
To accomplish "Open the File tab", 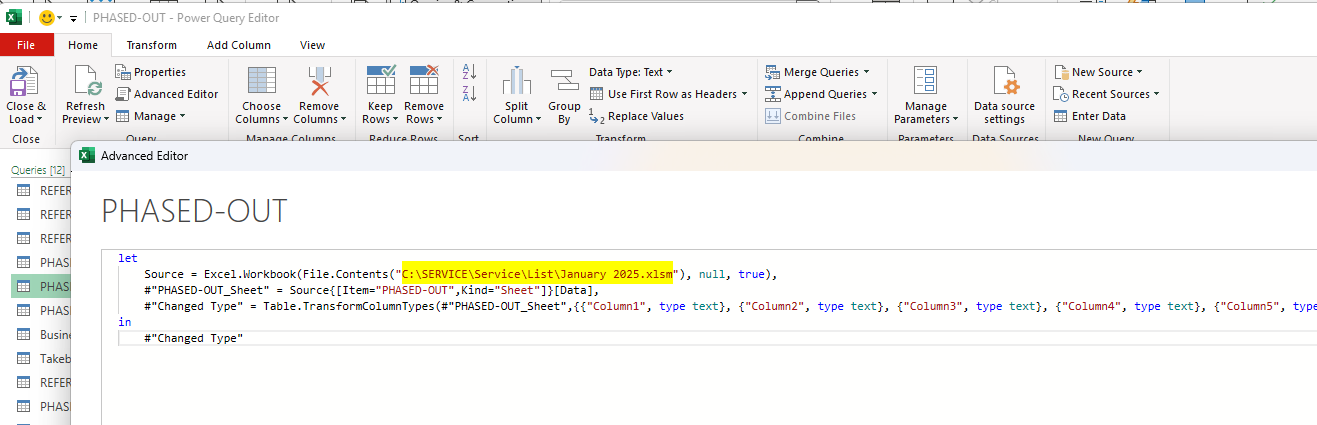I will 26,45.
